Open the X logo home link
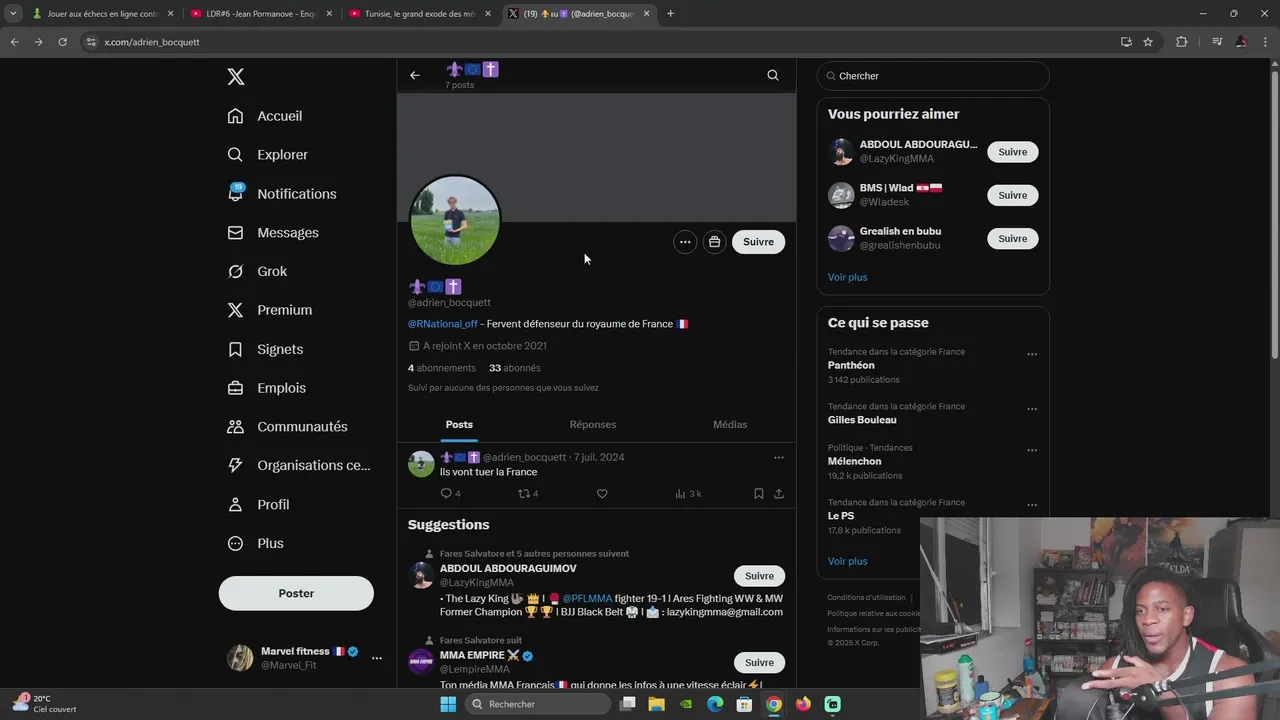The width and height of the screenshot is (1280, 720). click(x=236, y=77)
